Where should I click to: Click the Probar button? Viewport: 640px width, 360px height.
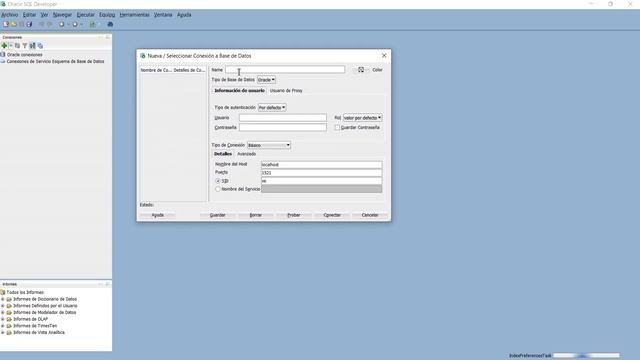(x=294, y=215)
